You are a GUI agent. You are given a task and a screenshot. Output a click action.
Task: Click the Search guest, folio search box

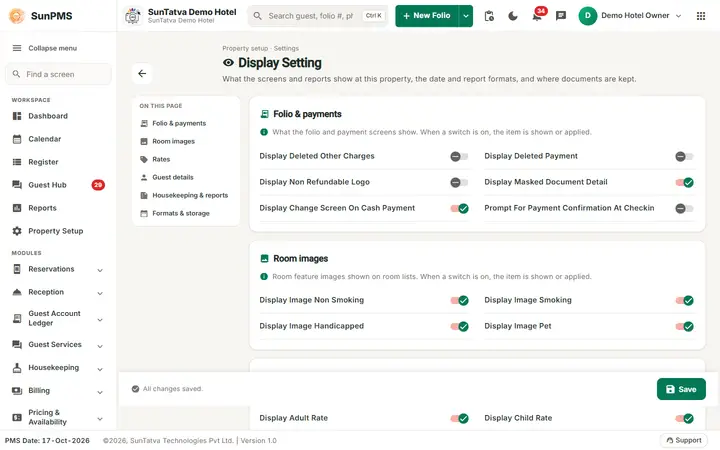tap(318, 16)
